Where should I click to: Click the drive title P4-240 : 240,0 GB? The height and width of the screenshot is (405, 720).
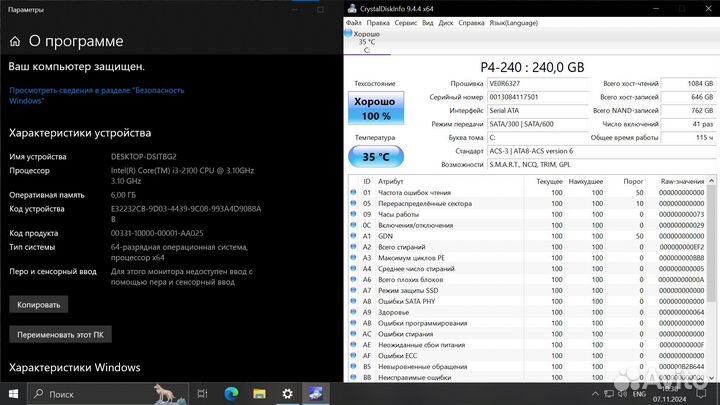pyautogui.click(x=532, y=67)
